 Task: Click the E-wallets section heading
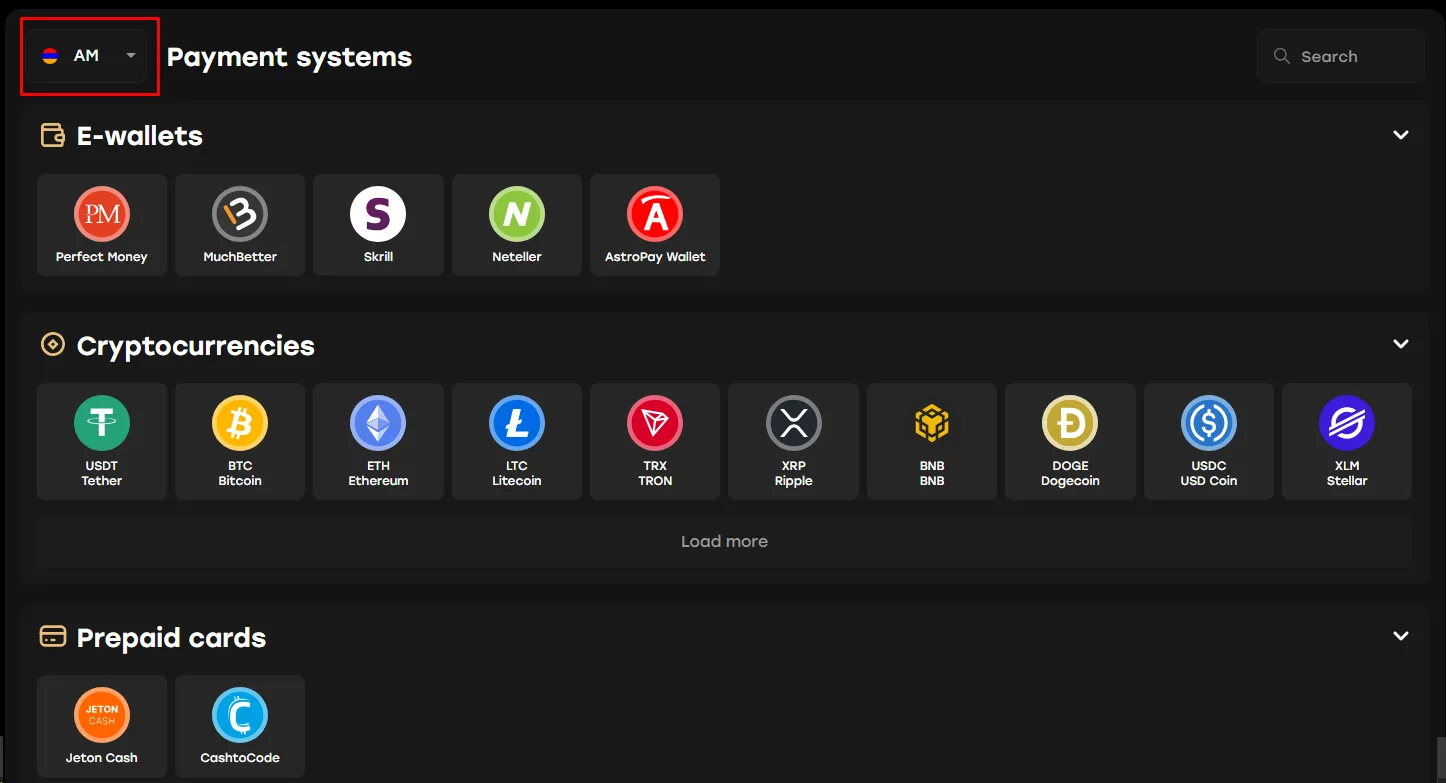tap(140, 136)
